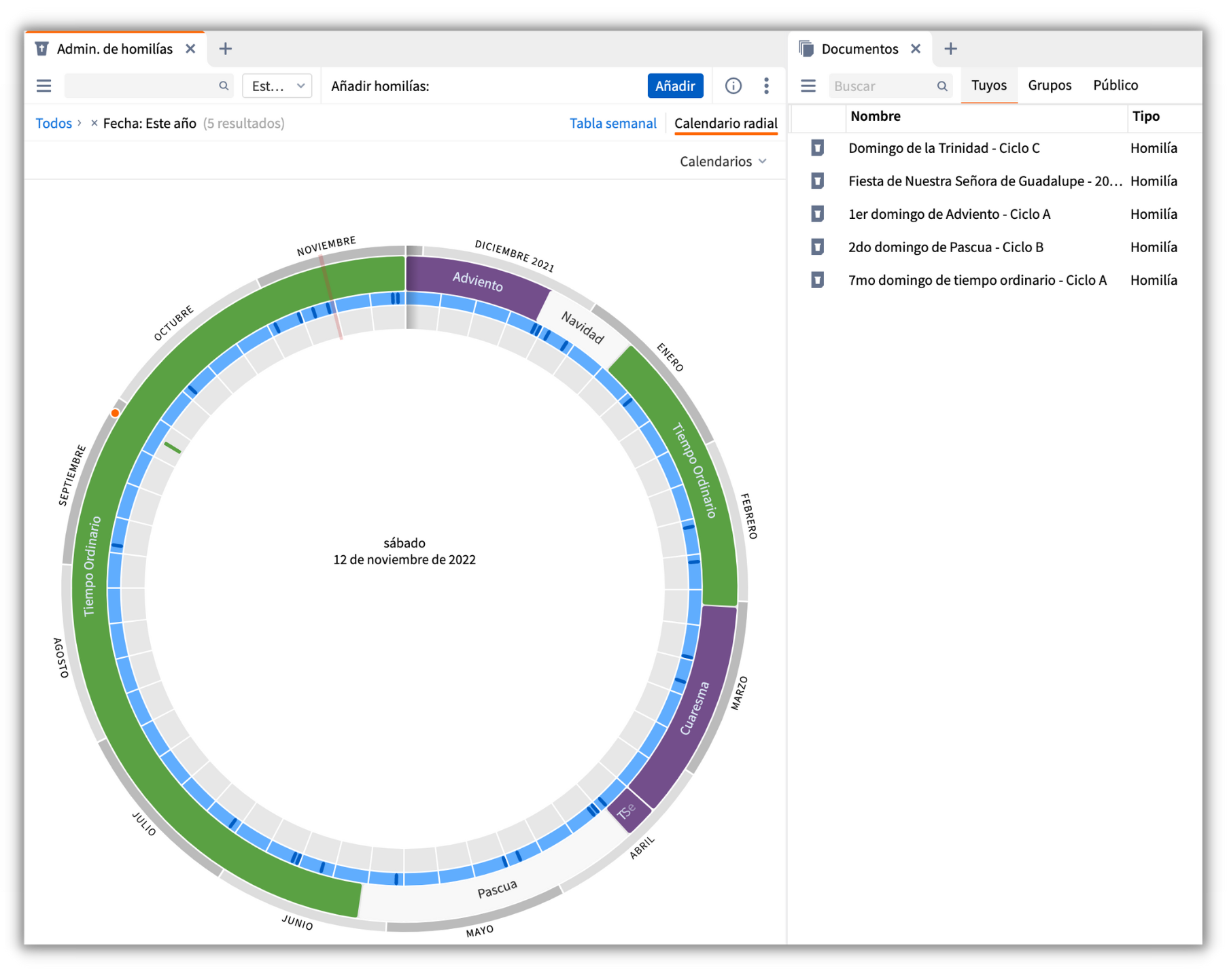
Task: Click the JUNIO month label
Action: pos(297,922)
